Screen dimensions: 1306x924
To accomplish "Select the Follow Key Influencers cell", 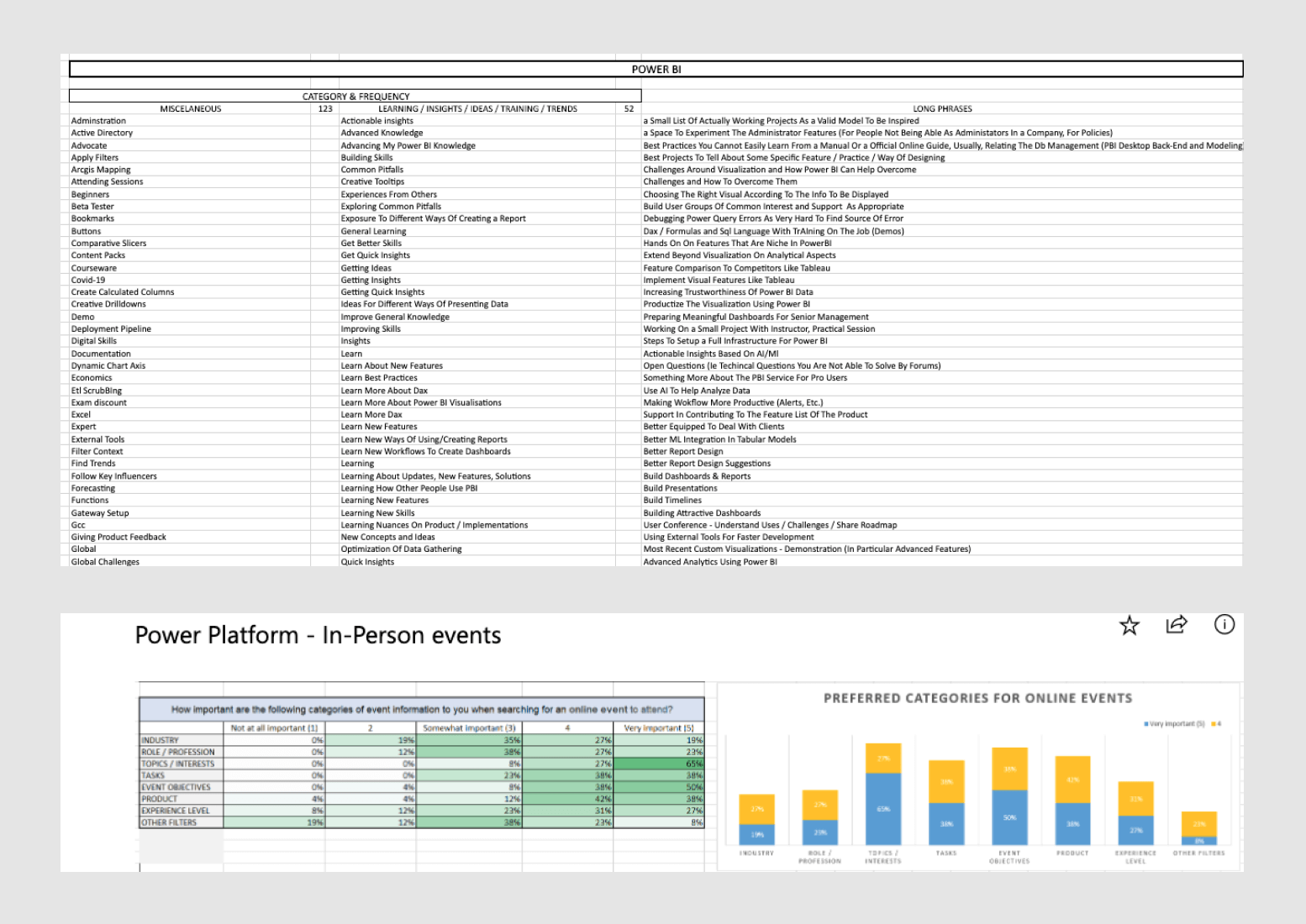I will 190,476.
